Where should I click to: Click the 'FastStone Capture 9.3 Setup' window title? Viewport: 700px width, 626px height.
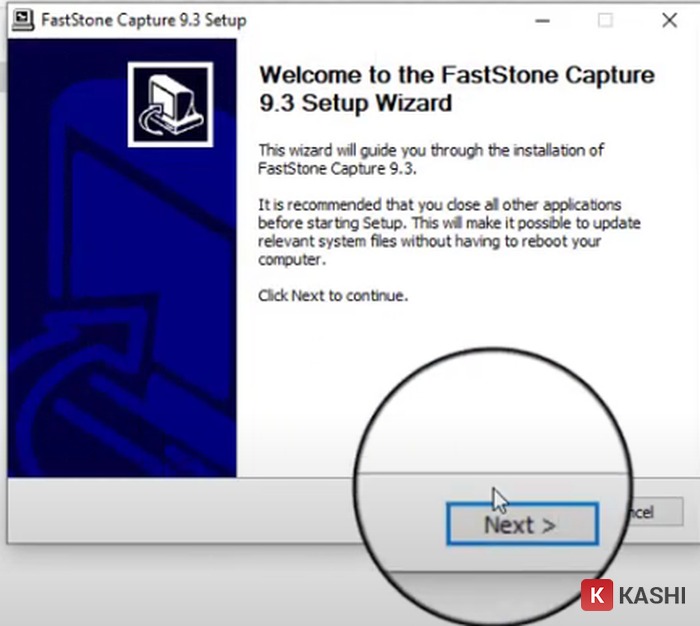[144, 21]
